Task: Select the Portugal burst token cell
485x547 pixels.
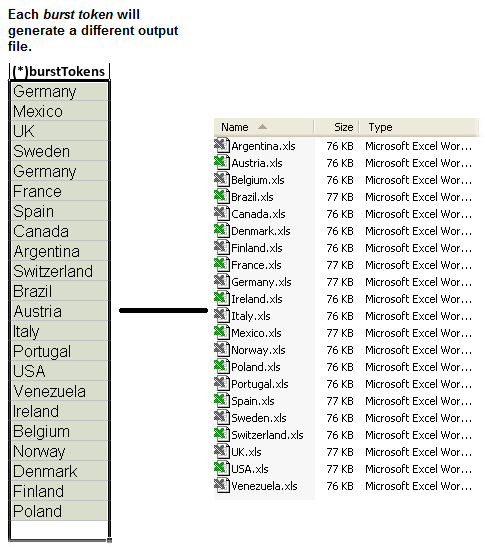Action: pos(59,351)
